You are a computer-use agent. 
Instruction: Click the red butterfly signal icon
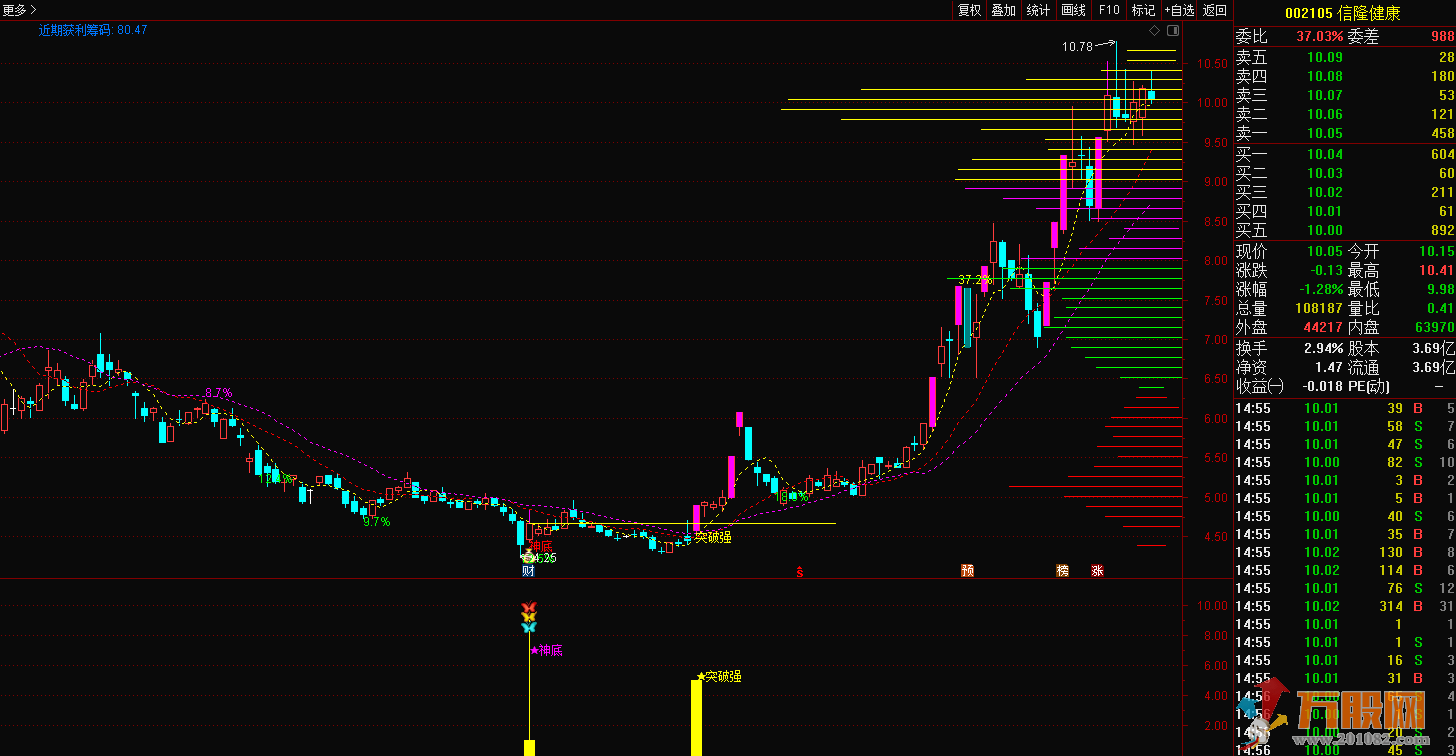[x=529, y=607]
